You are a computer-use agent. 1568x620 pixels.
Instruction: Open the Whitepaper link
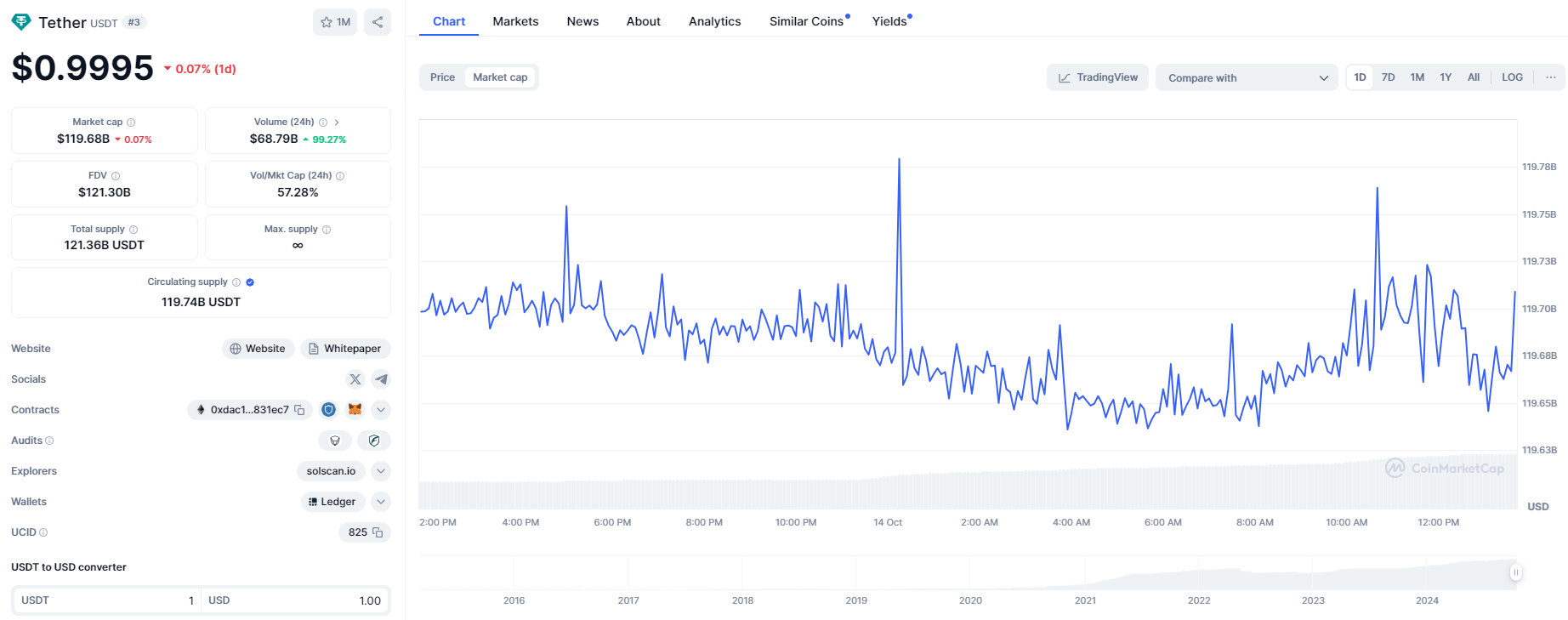345,349
